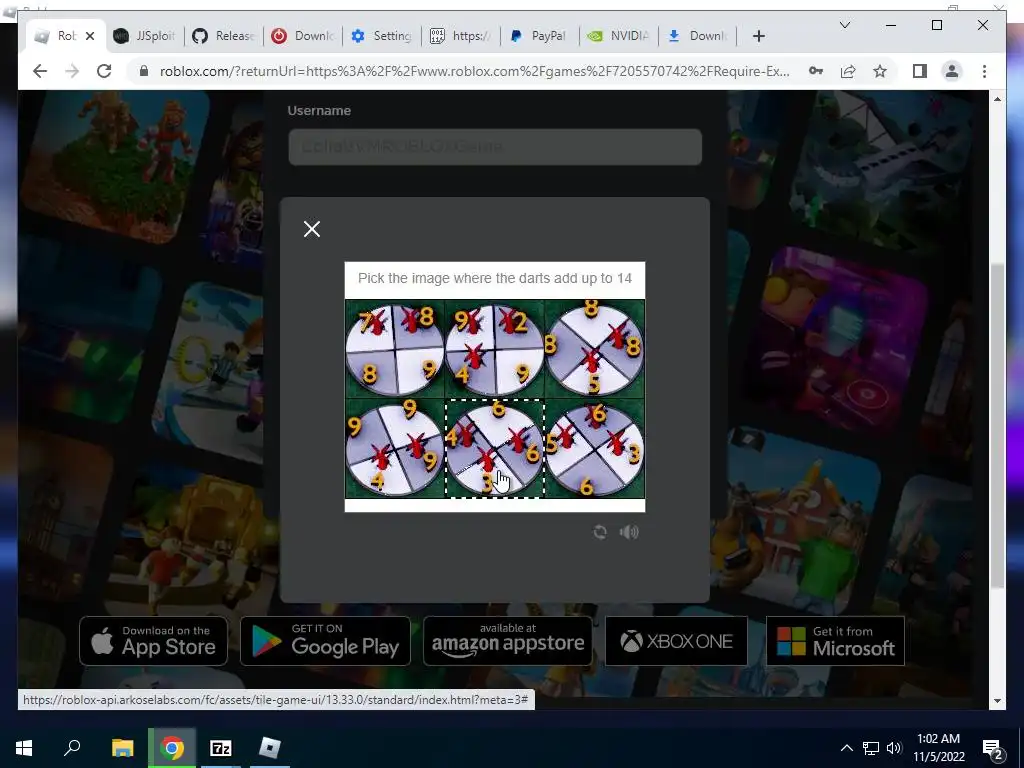Image resolution: width=1024 pixels, height=768 pixels.
Task: Maximize the Chrome window
Action: [x=936, y=25]
